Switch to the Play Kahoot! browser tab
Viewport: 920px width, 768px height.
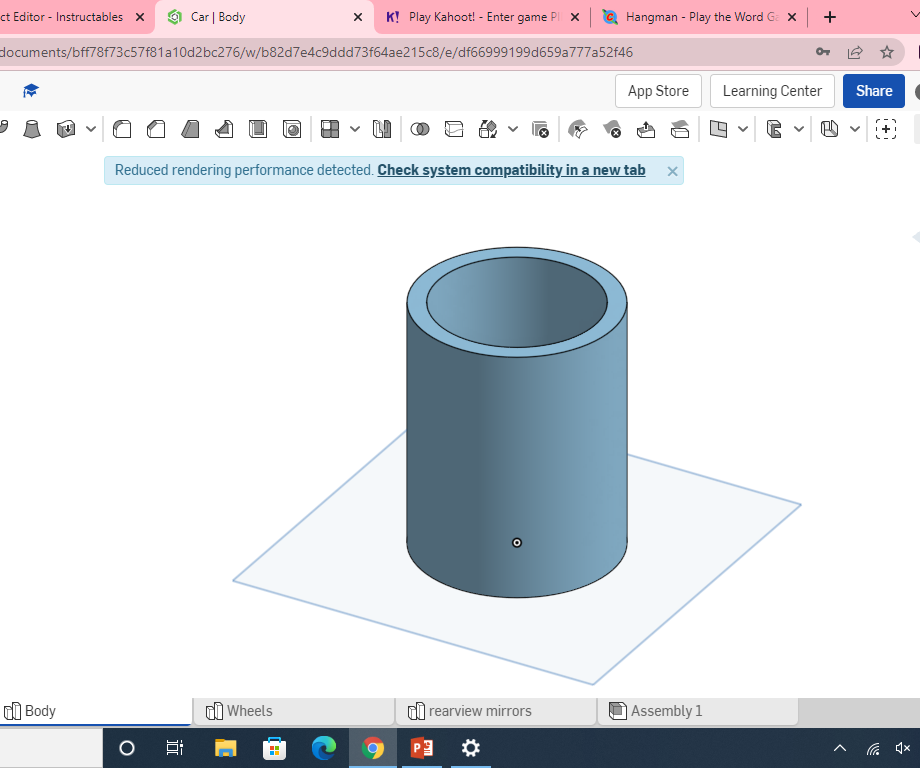pos(483,17)
